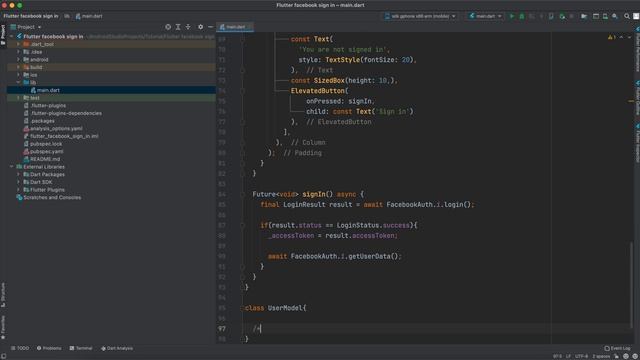
Task: Click the 2 spaces indent setting
Action: (601, 356)
